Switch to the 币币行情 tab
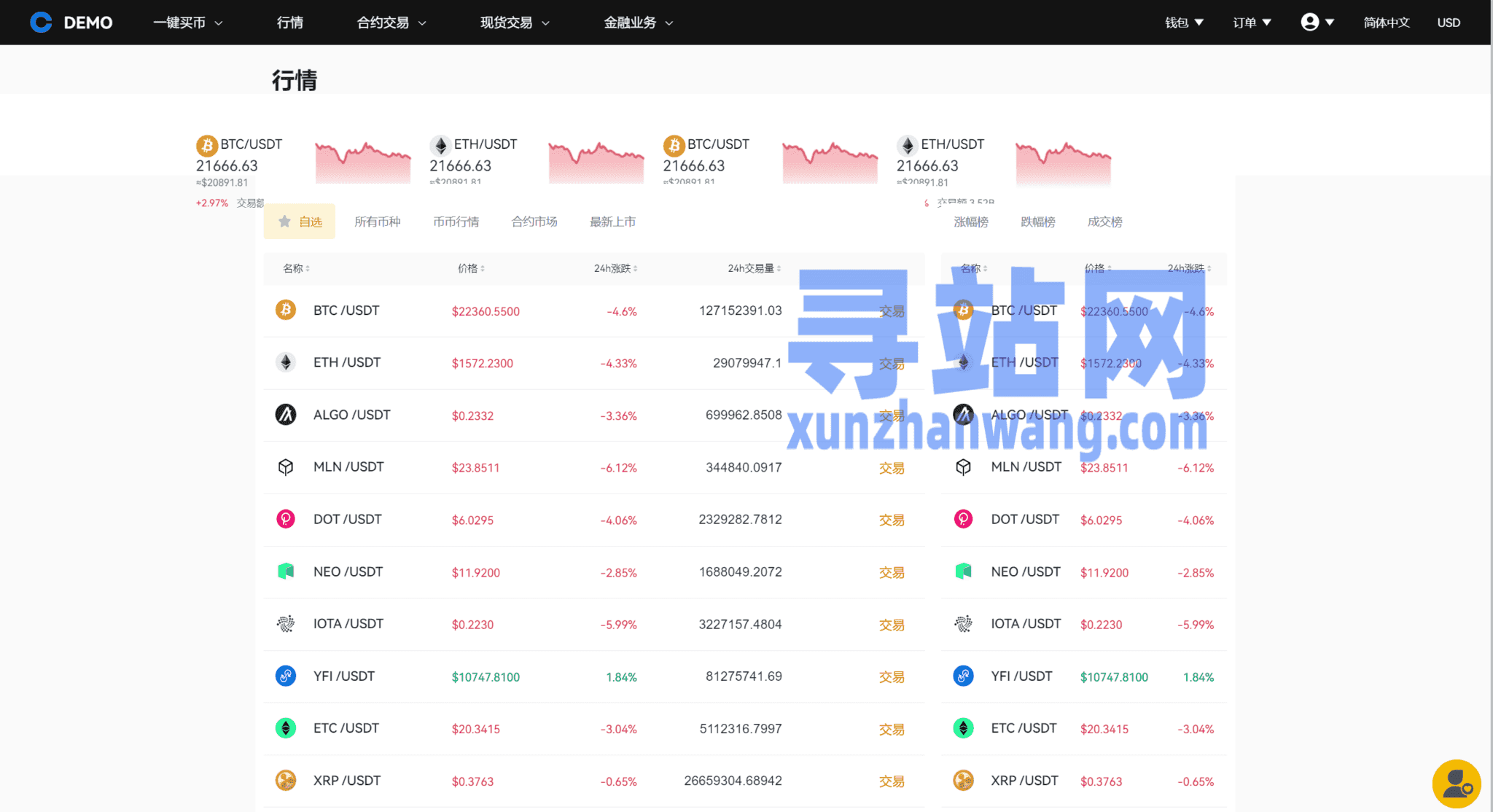This screenshot has height=812, width=1493. (456, 222)
